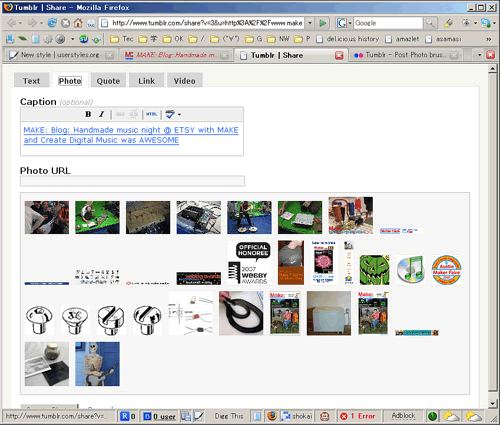The width and height of the screenshot is (500, 425).
Task: Open the asamasi bookmark
Action: click(x=443, y=39)
